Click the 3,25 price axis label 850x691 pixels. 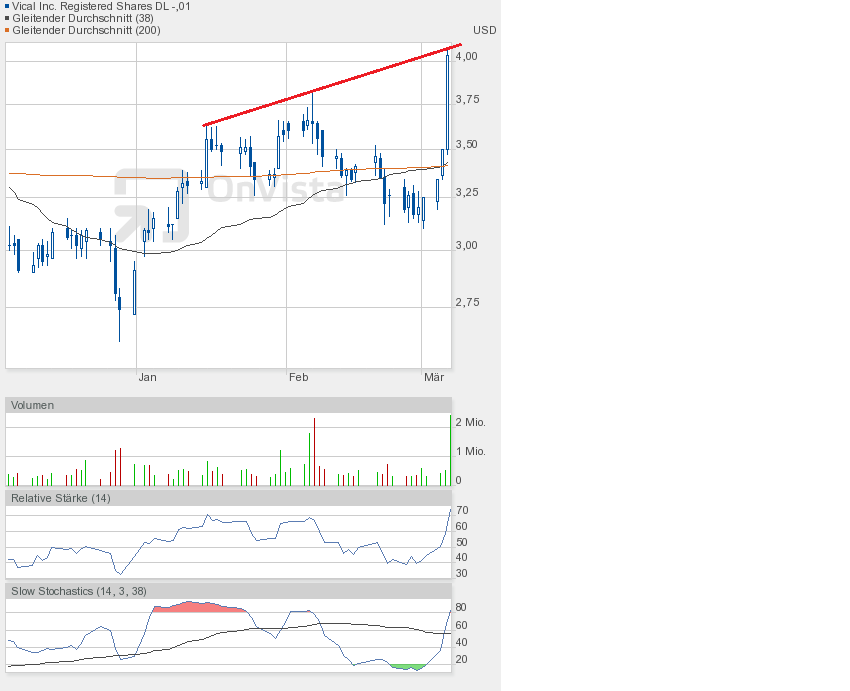coord(467,192)
